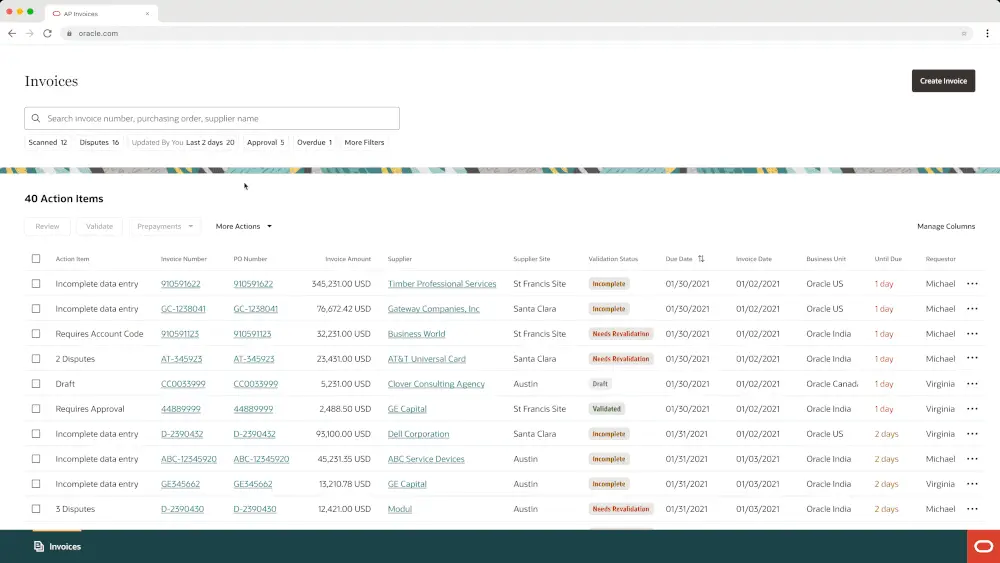Open the Prepayments dropdown
This screenshot has width=1000, height=563.
point(165,226)
